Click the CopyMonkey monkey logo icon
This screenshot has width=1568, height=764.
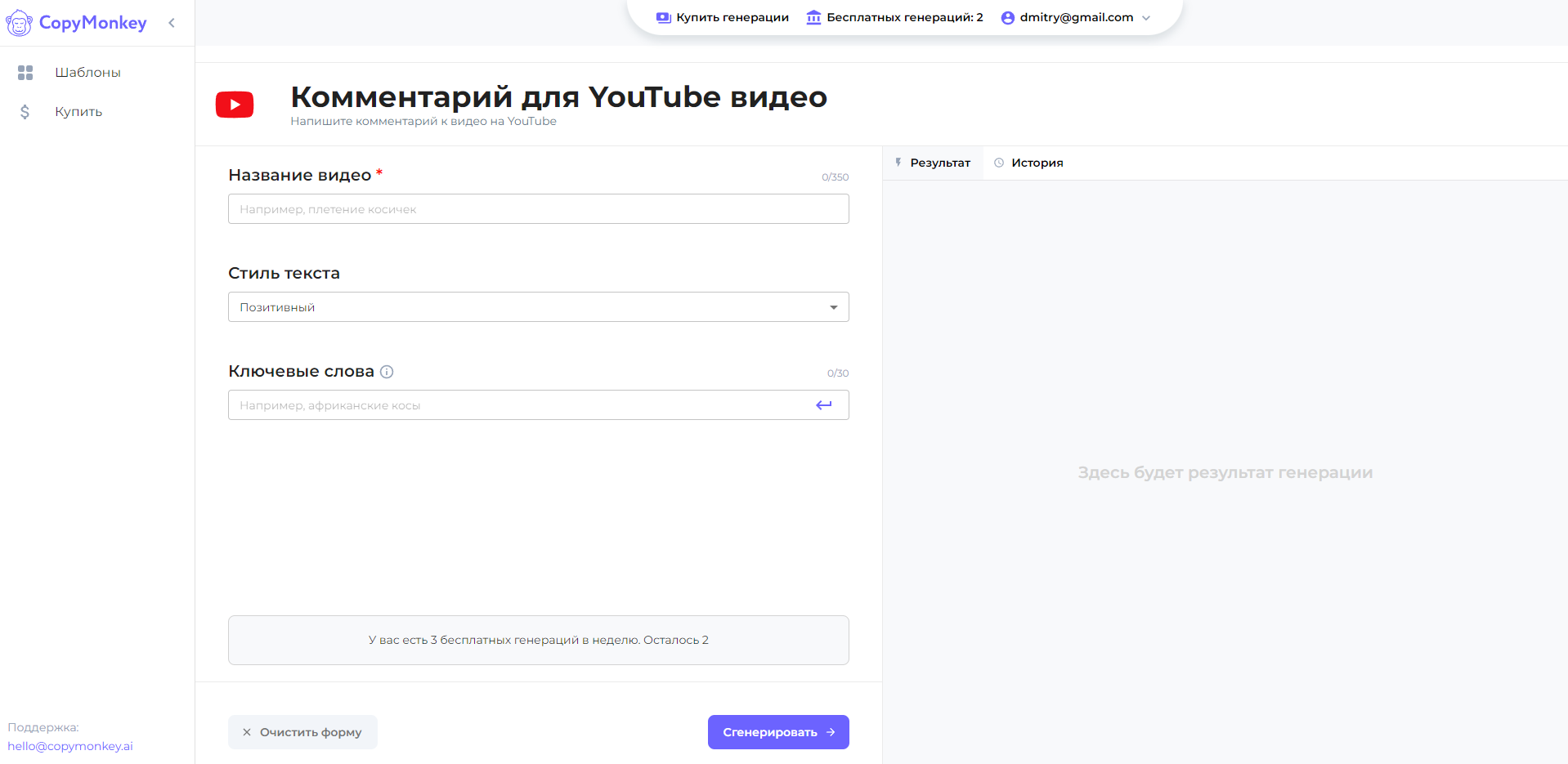point(19,23)
